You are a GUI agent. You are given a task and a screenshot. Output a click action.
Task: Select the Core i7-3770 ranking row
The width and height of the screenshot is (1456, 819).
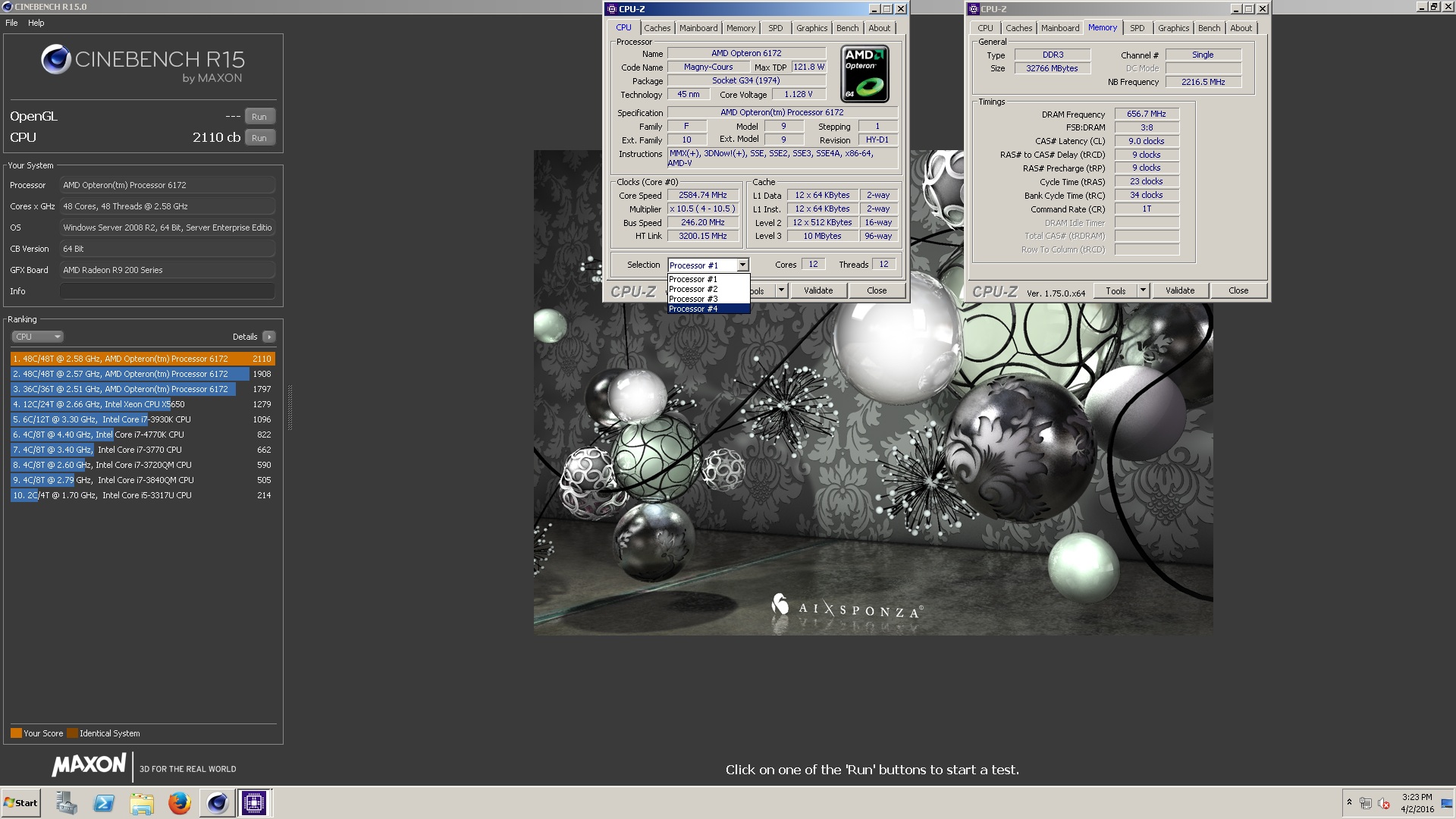(x=143, y=450)
